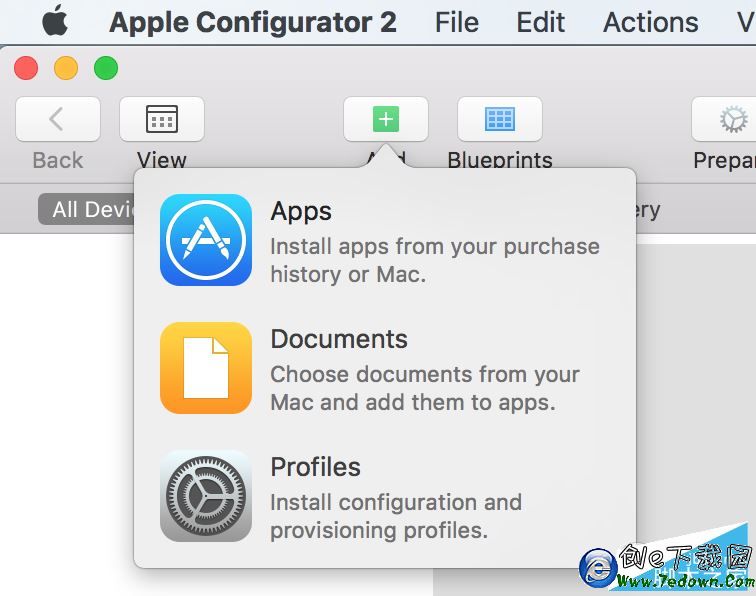This screenshot has height=596, width=756.
Task: Choose the yellow Documents icon
Action: [x=206, y=368]
